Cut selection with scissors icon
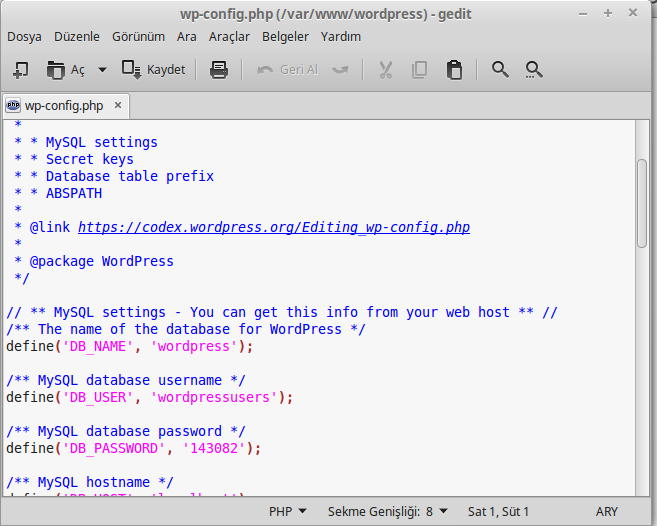This screenshot has width=657, height=526. pyautogui.click(x=385, y=70)
